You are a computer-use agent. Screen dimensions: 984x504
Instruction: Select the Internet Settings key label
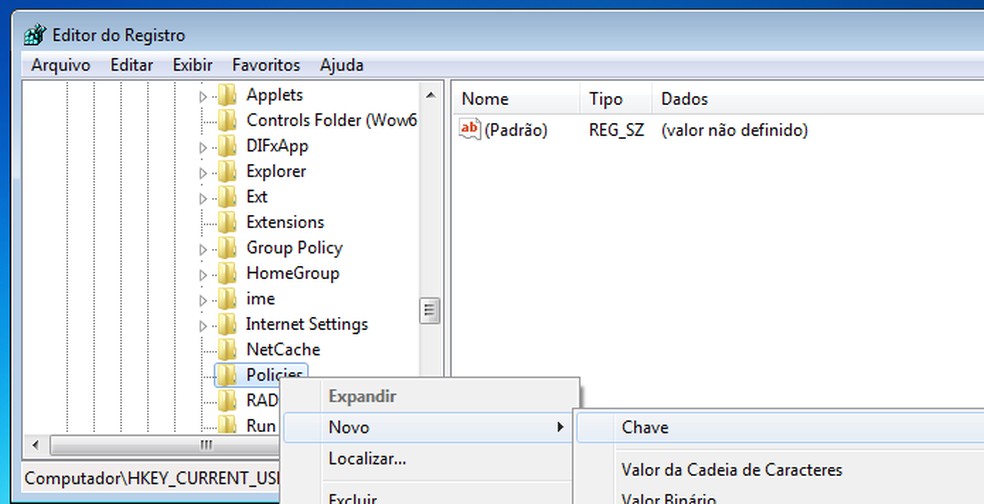306,324
